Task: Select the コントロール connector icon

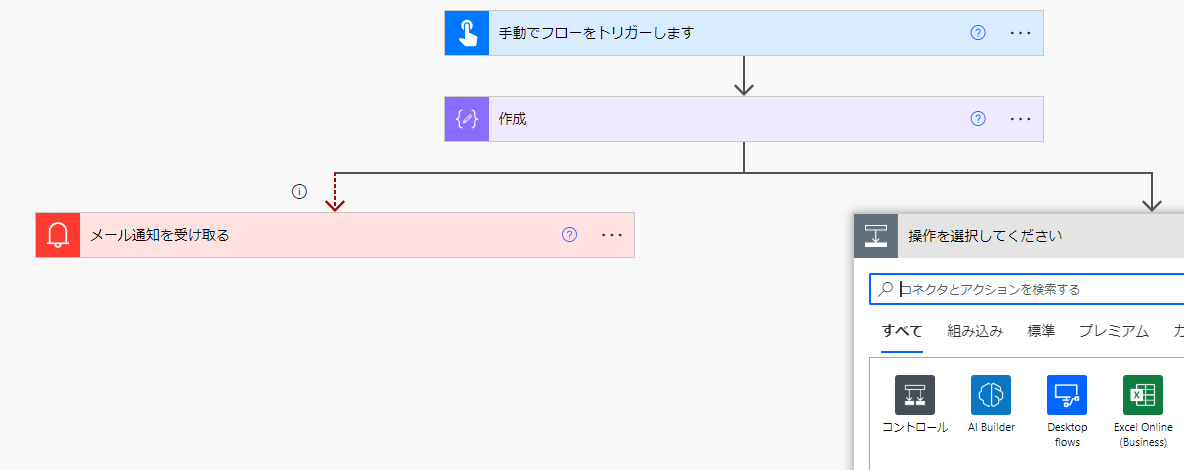Action: click(915, 395)
